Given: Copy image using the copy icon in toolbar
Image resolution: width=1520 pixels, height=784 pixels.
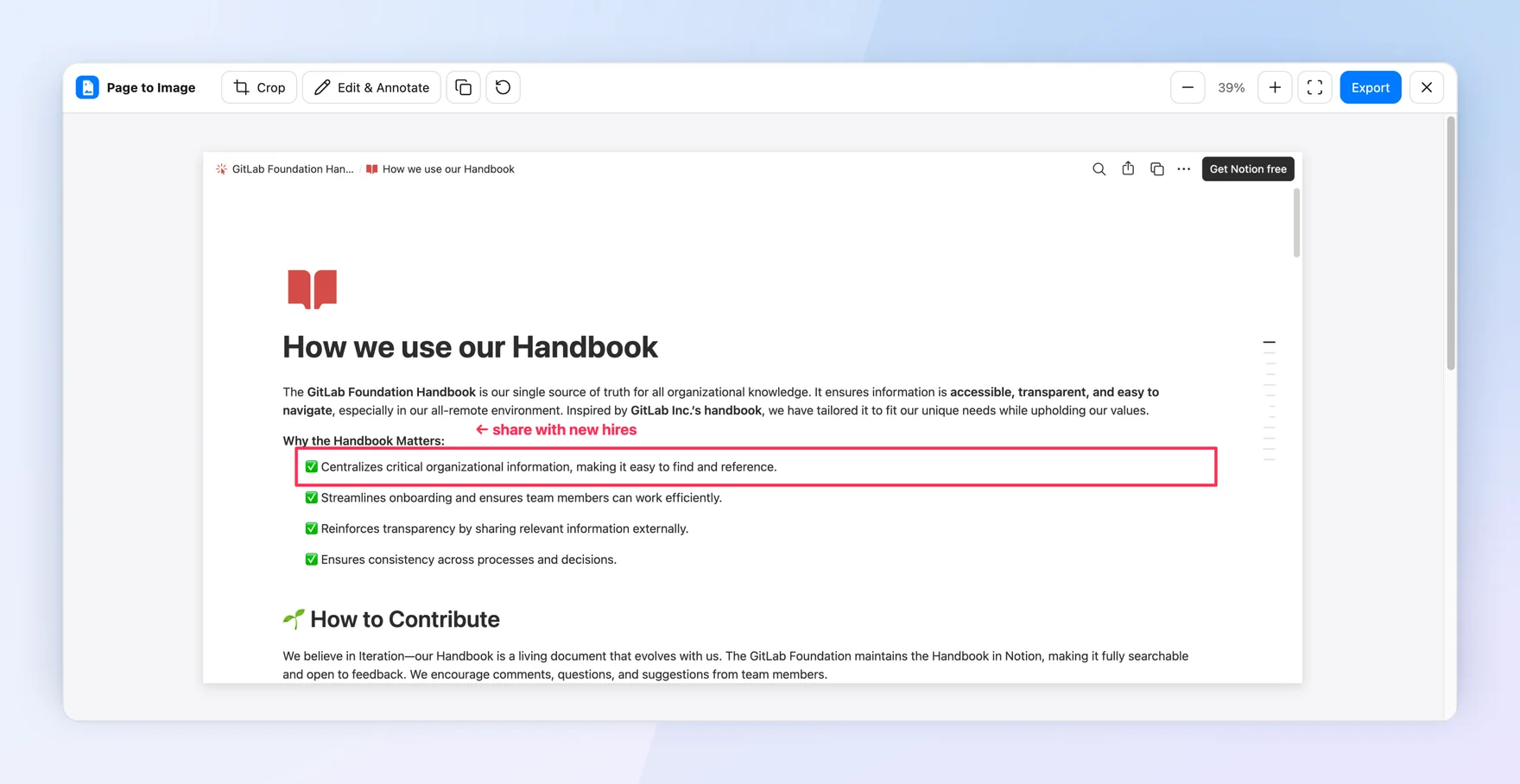Looking at the screenshot, I should coord(464,87).
